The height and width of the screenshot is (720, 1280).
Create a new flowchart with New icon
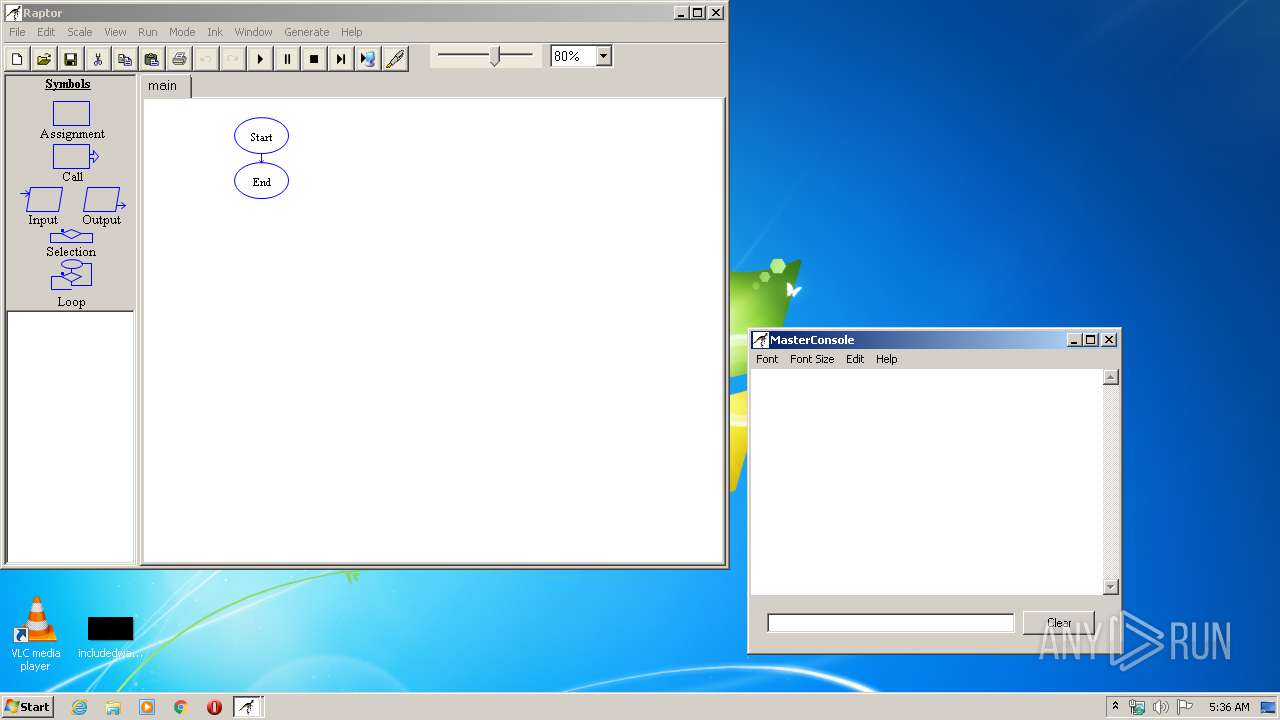coord(17,59)
